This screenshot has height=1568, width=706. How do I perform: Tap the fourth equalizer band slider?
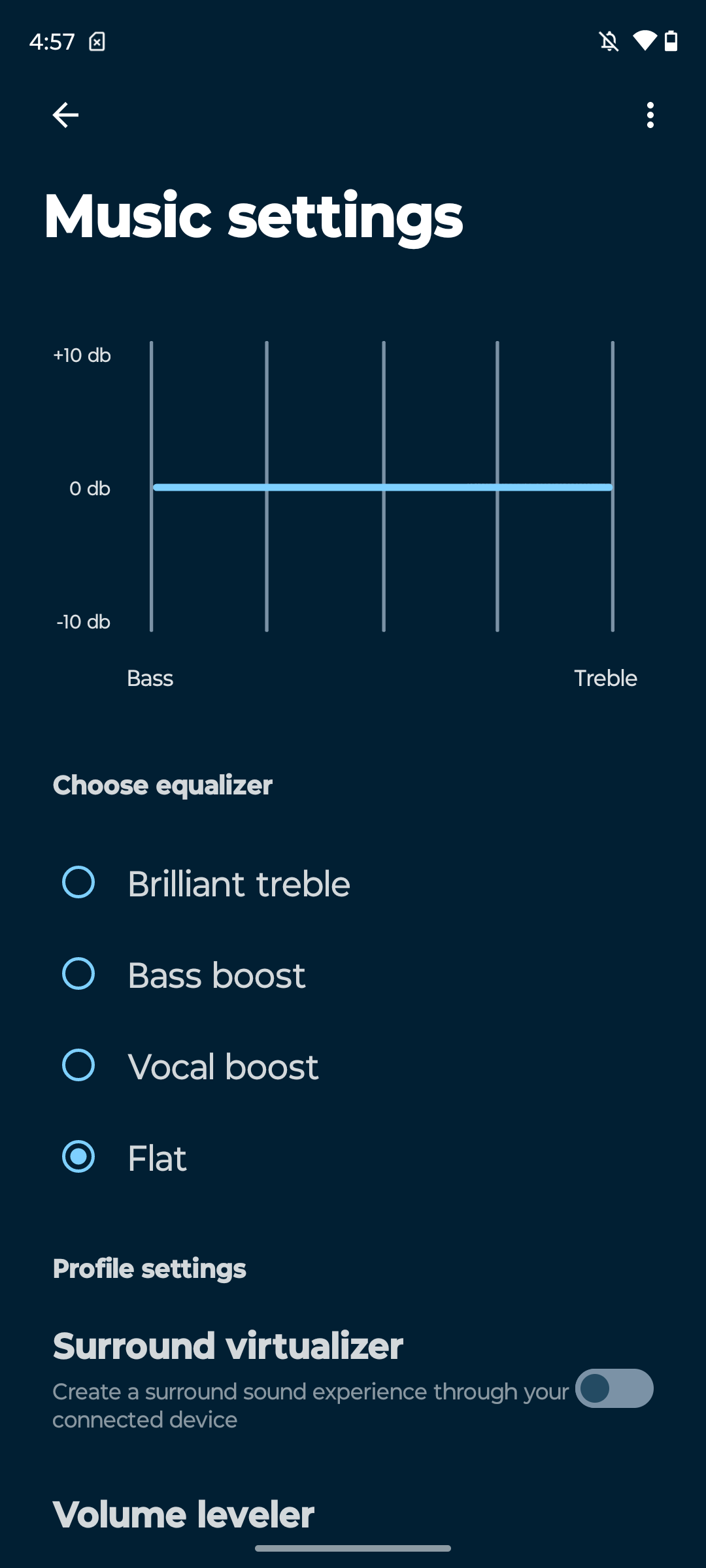pyautogui.click(x=497, y=486)
